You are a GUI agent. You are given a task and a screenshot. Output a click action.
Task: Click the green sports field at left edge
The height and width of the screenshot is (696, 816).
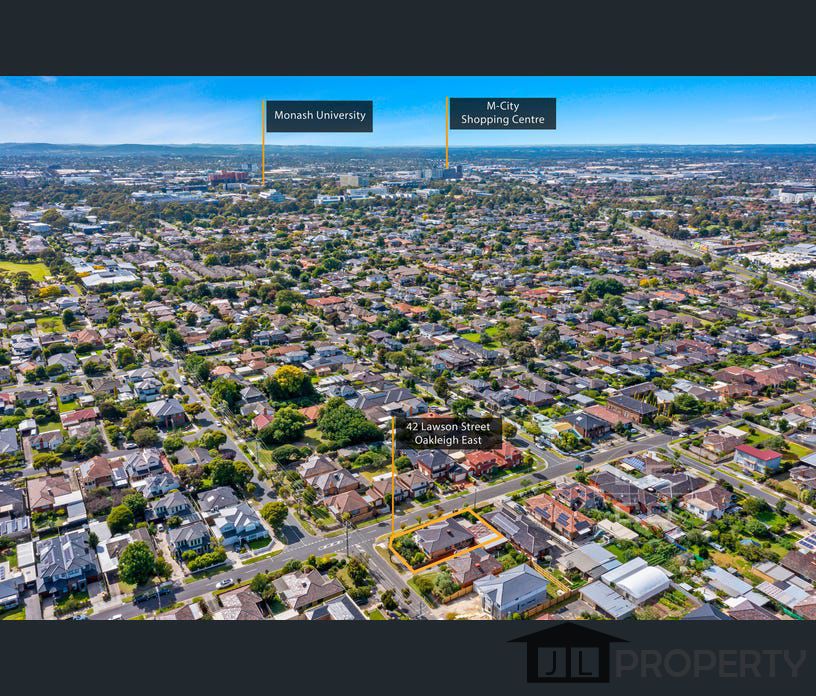(x=22, y=270)
